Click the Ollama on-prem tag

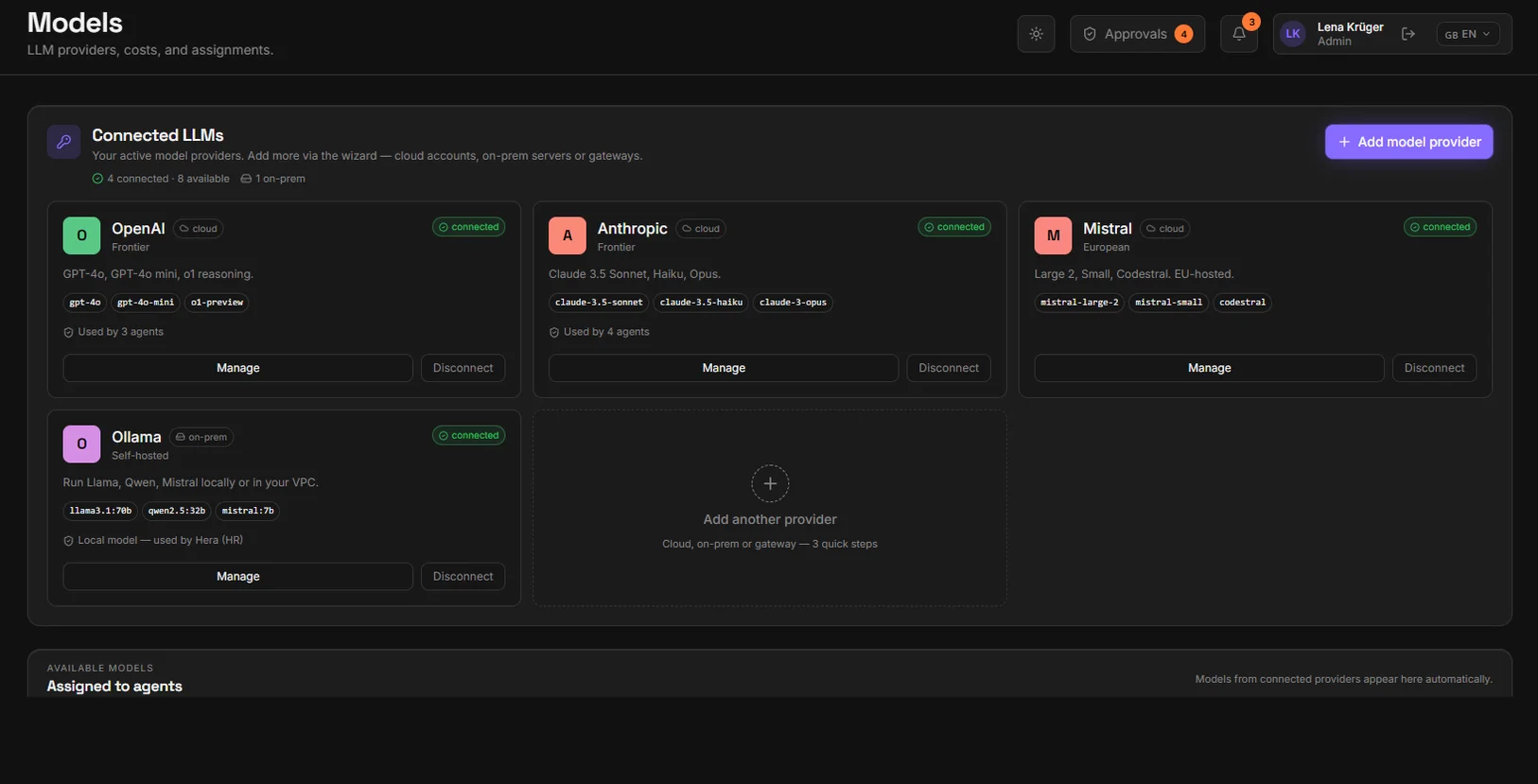pyautogui.click(x=201, y=437)
